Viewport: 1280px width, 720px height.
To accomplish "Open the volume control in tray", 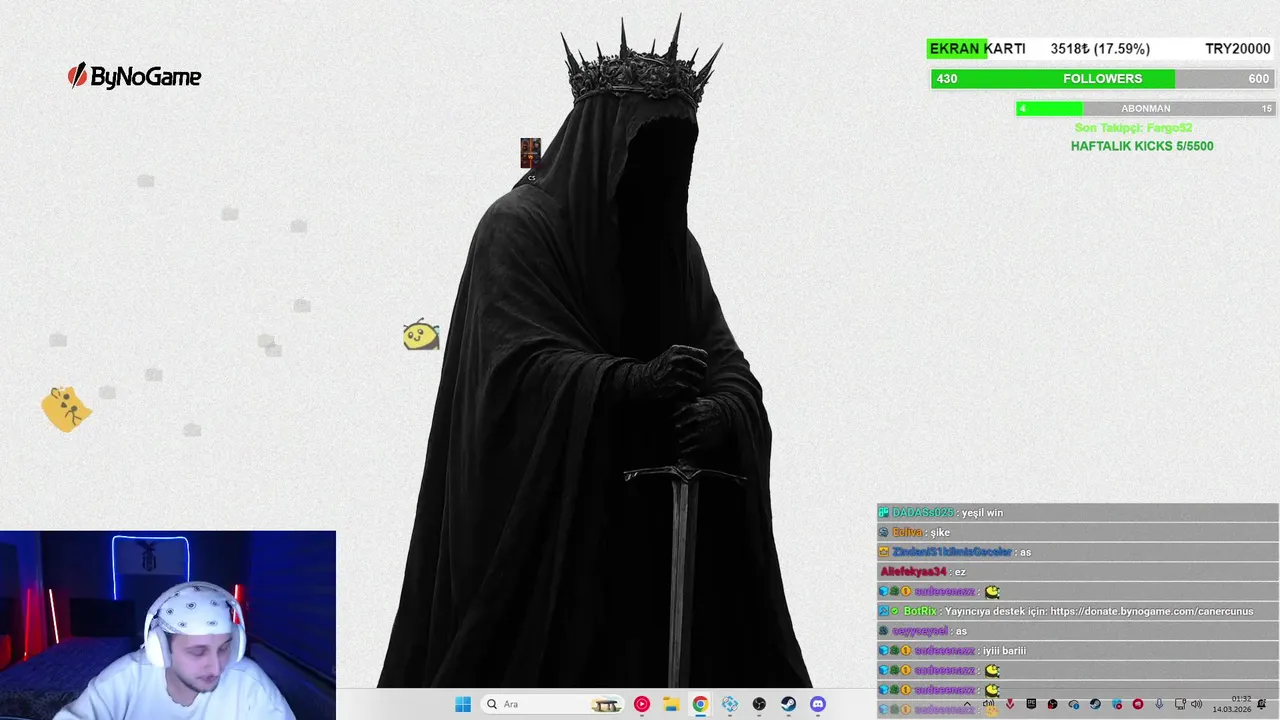I will tap(1196, 704).
